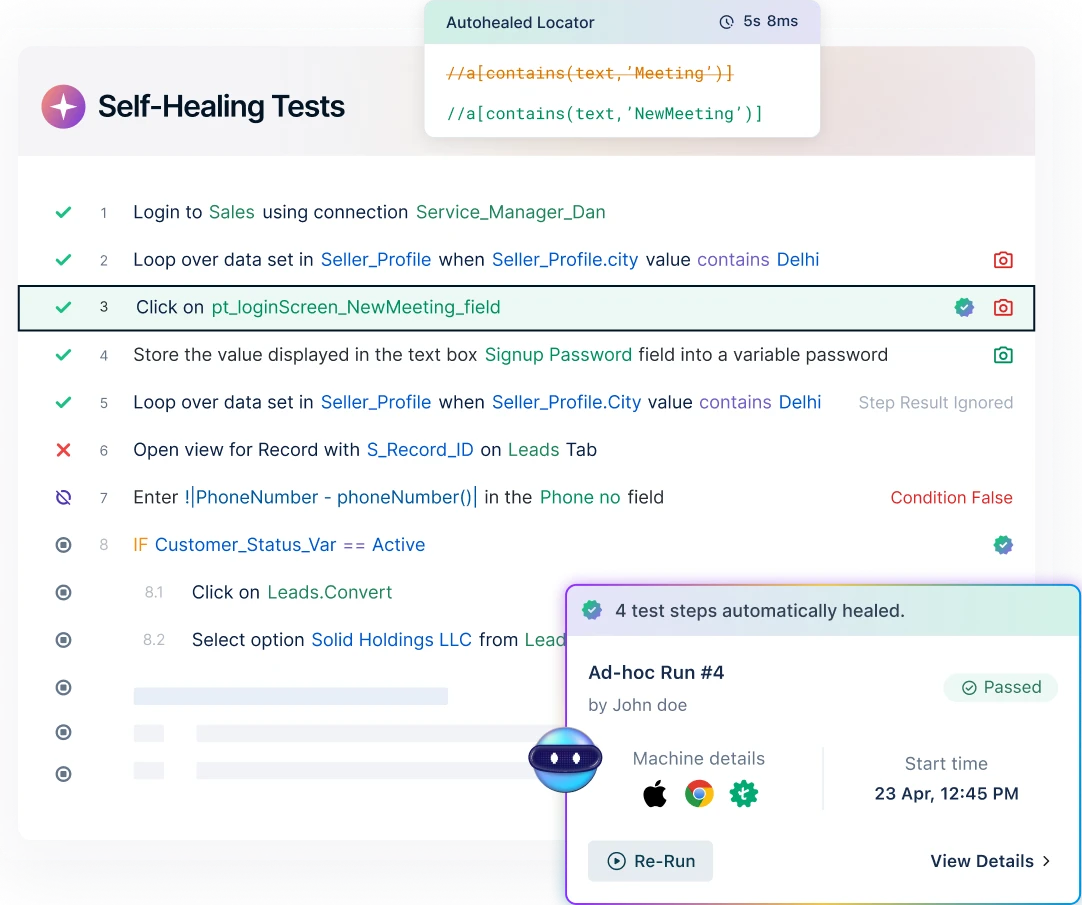Click the robot assistant avatar

(565, 762)
